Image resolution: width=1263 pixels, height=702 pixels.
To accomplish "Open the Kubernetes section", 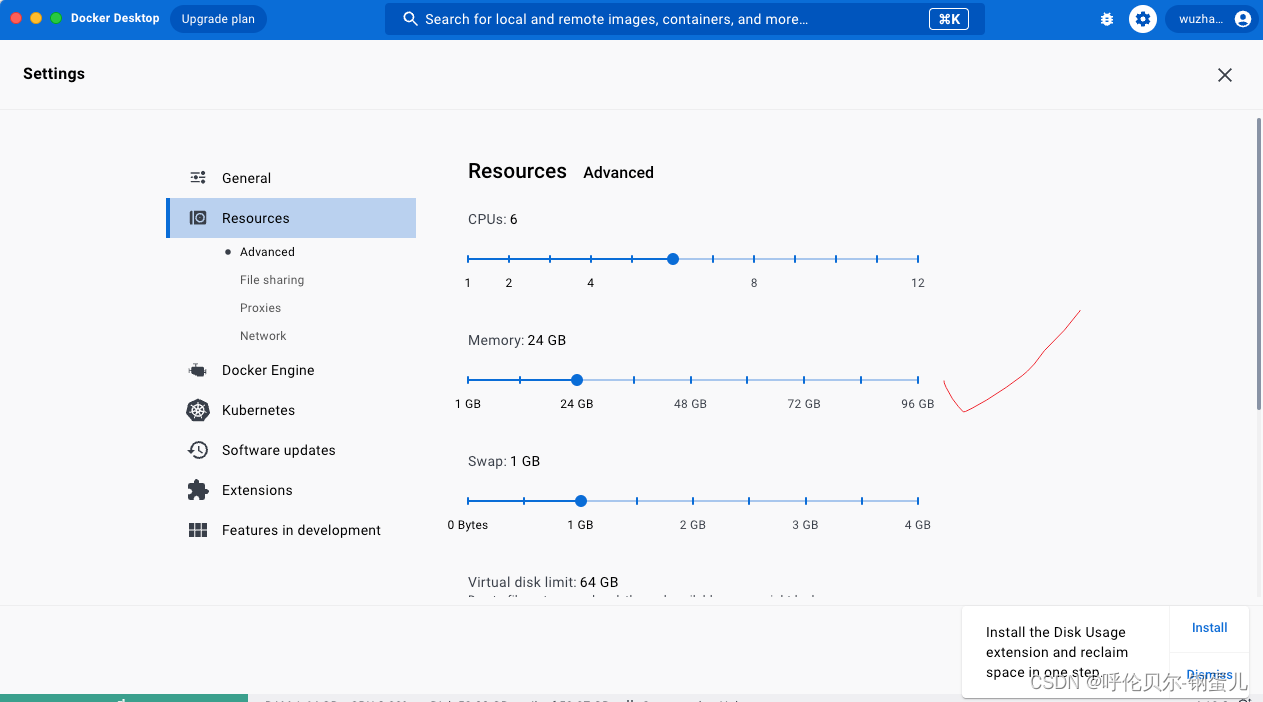I will point(291,410).
